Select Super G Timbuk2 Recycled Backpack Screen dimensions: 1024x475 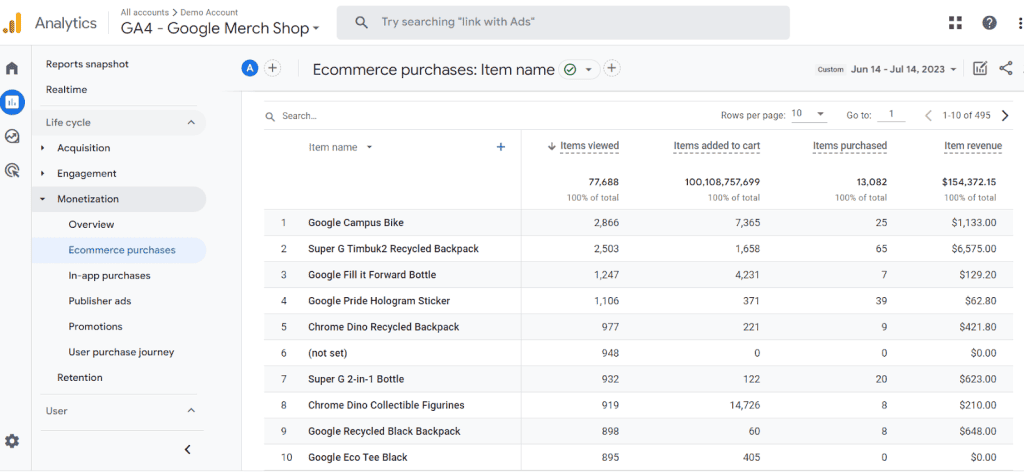393,249
